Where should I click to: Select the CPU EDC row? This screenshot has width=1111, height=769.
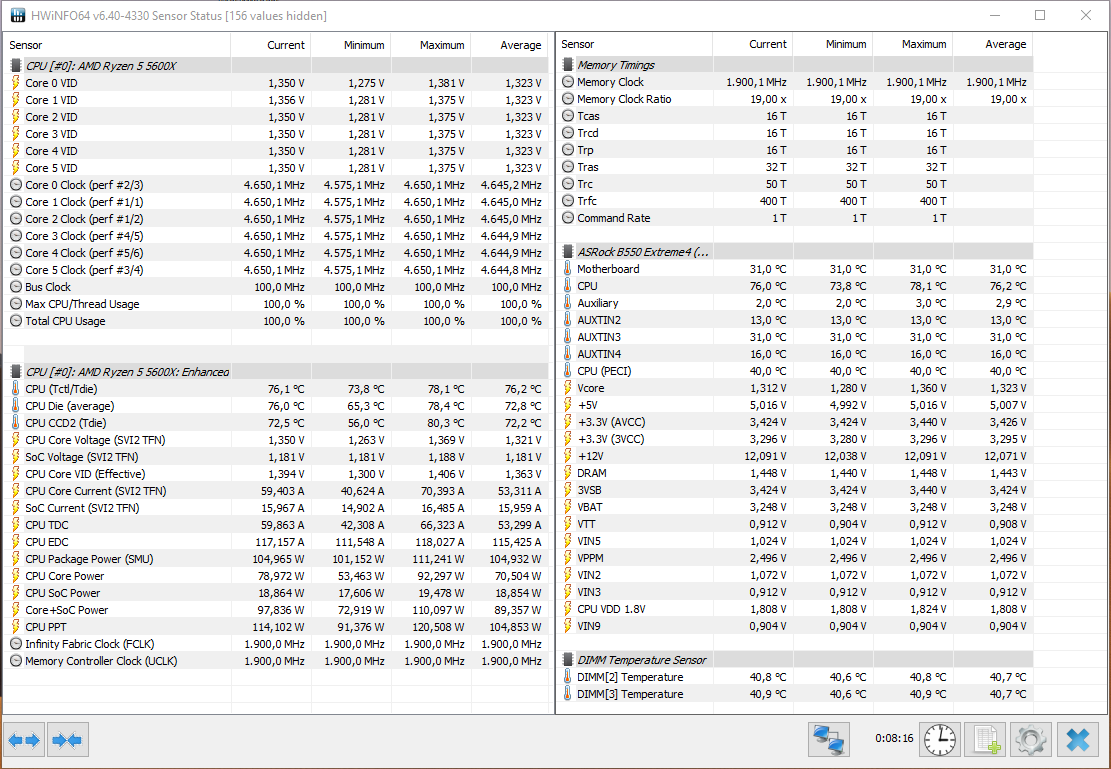pyautogui.click(x=276, y=542)
